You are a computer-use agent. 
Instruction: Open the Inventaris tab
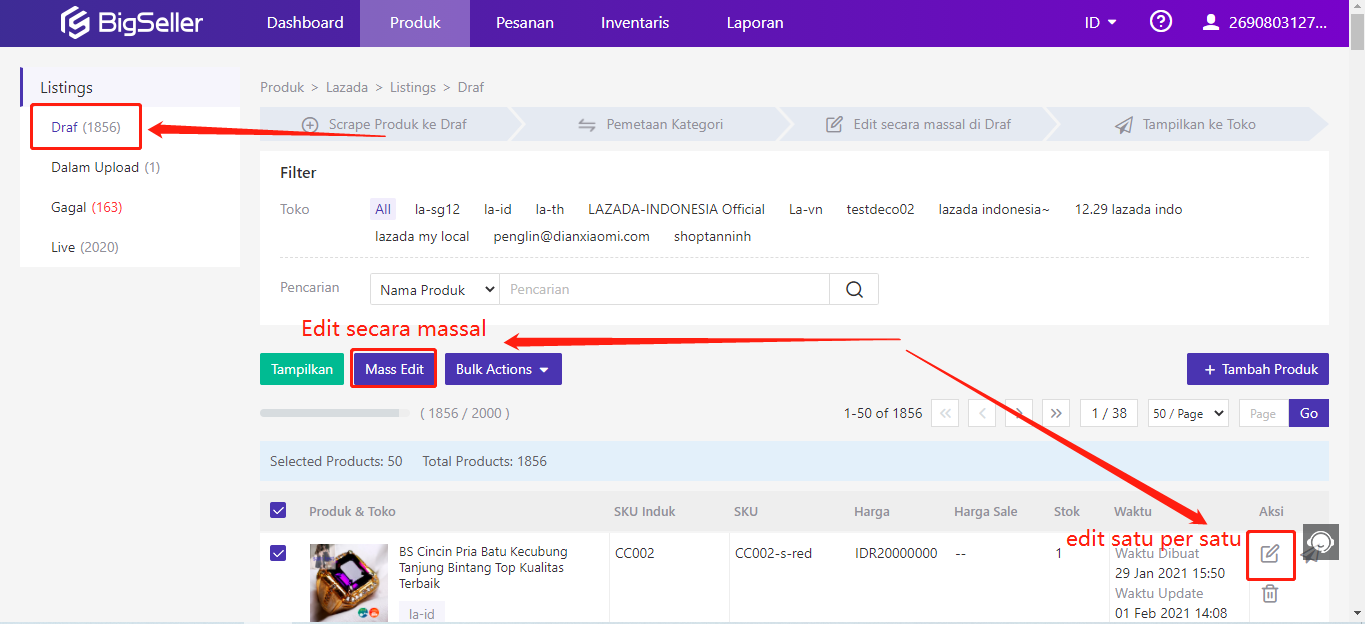[635, 22]
